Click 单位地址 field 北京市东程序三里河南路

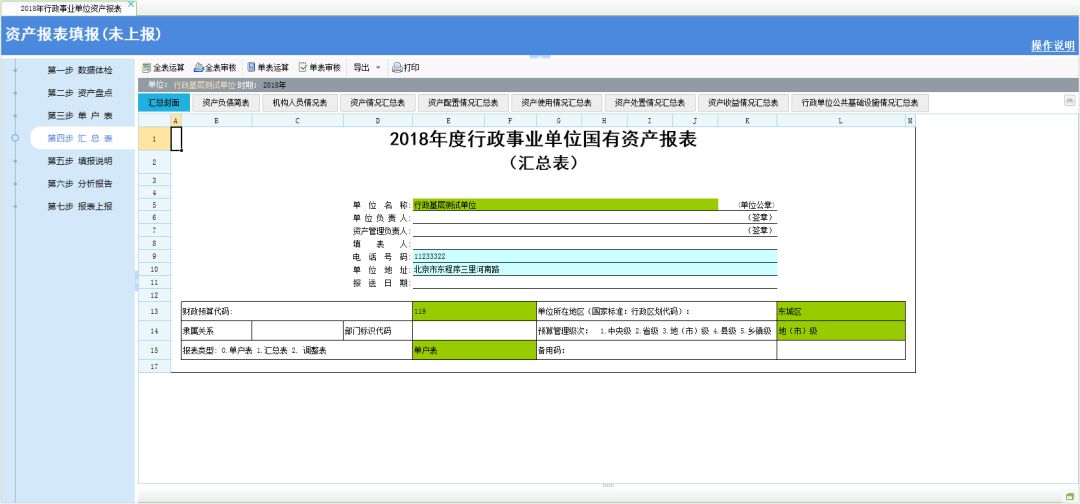click(x=594, y=269)
